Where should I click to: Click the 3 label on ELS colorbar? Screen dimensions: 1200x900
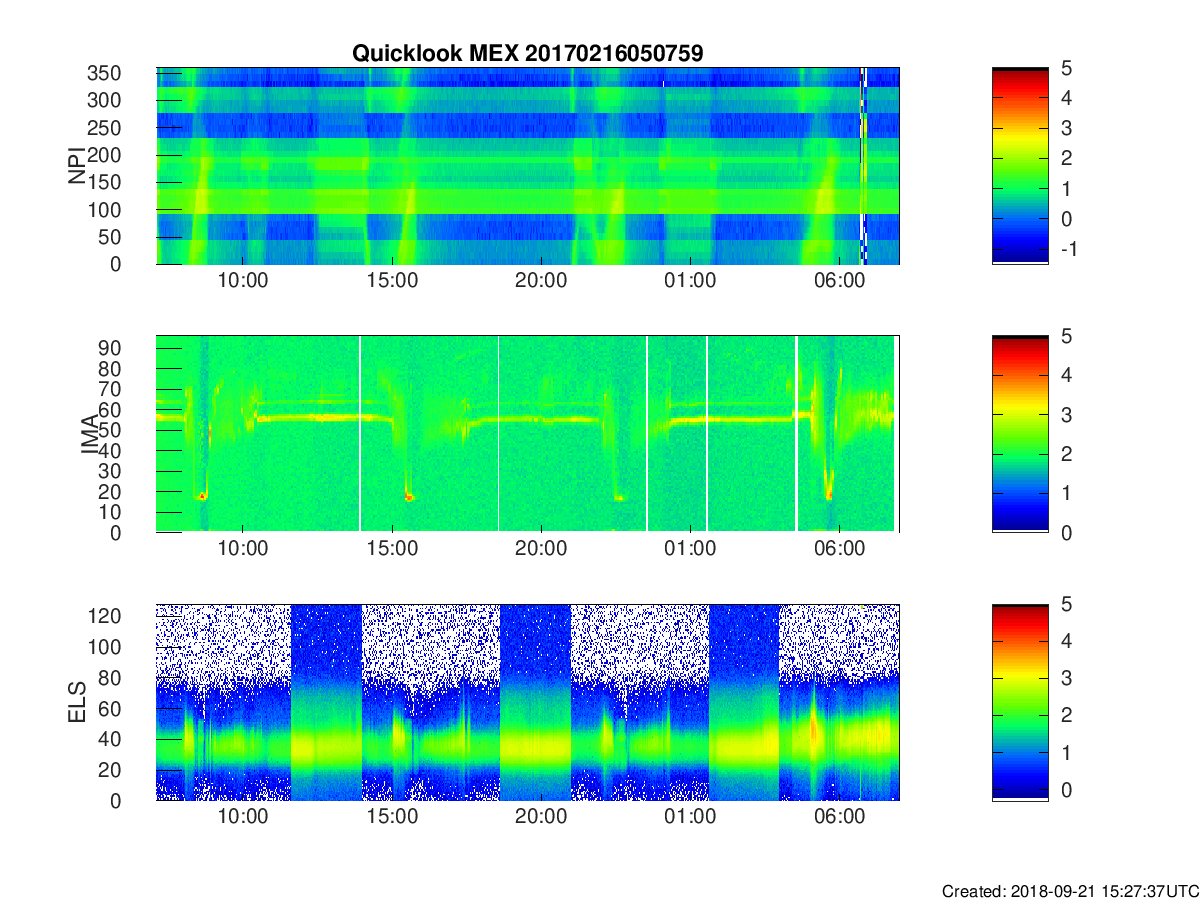(x=1066, y=678)
